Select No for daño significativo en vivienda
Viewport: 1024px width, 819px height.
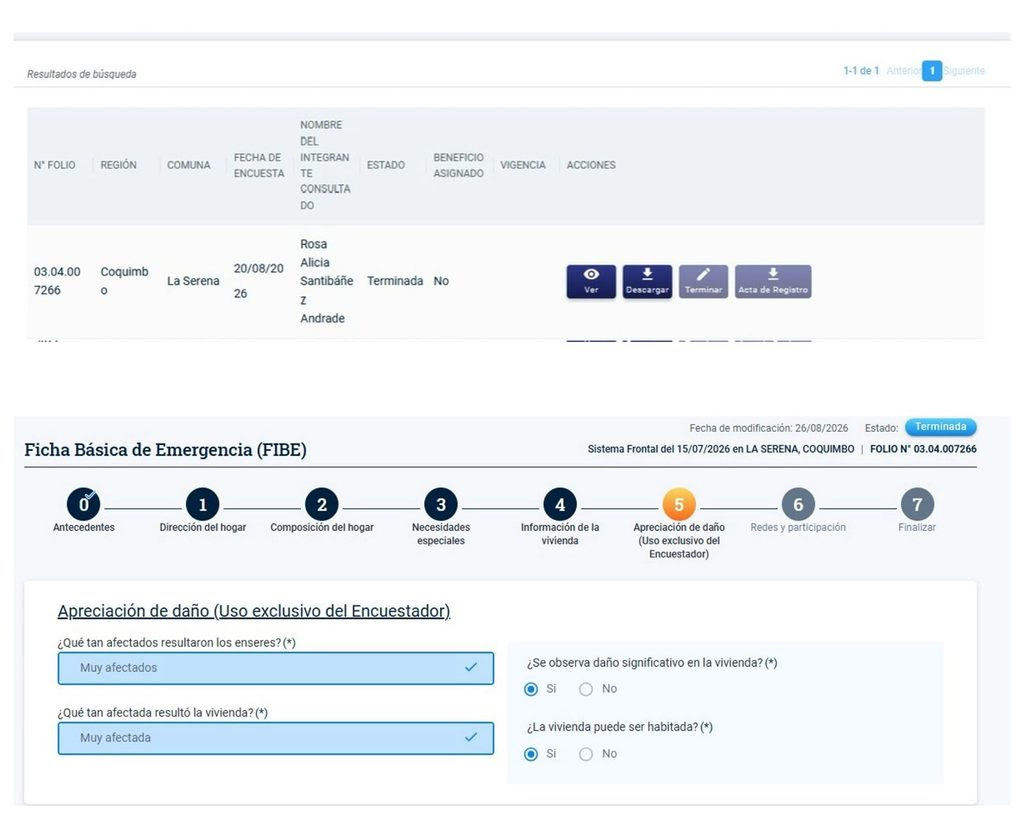[586, 689]
